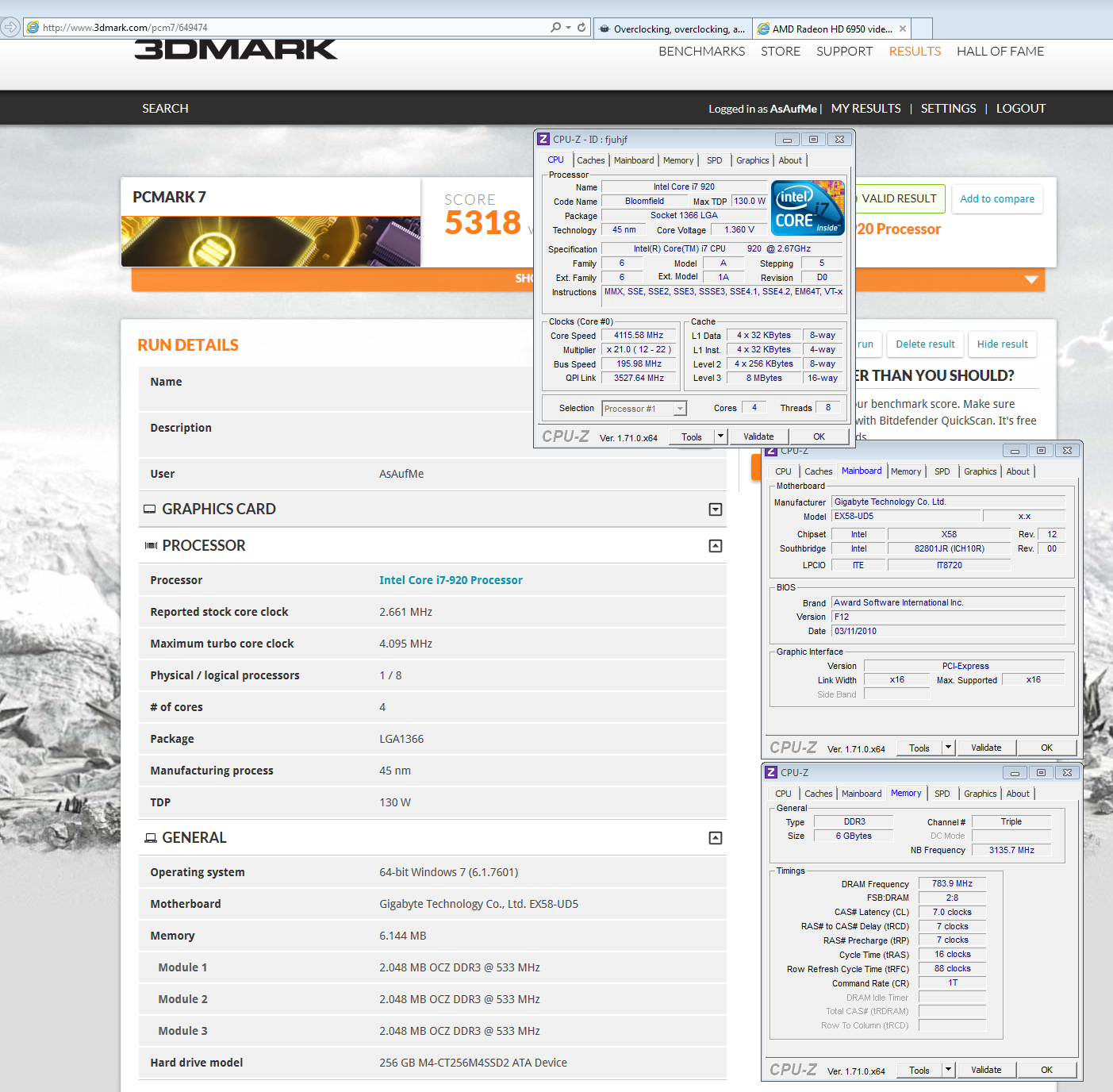
Task: Refresh the page with the reload icon
Action: 581,27
